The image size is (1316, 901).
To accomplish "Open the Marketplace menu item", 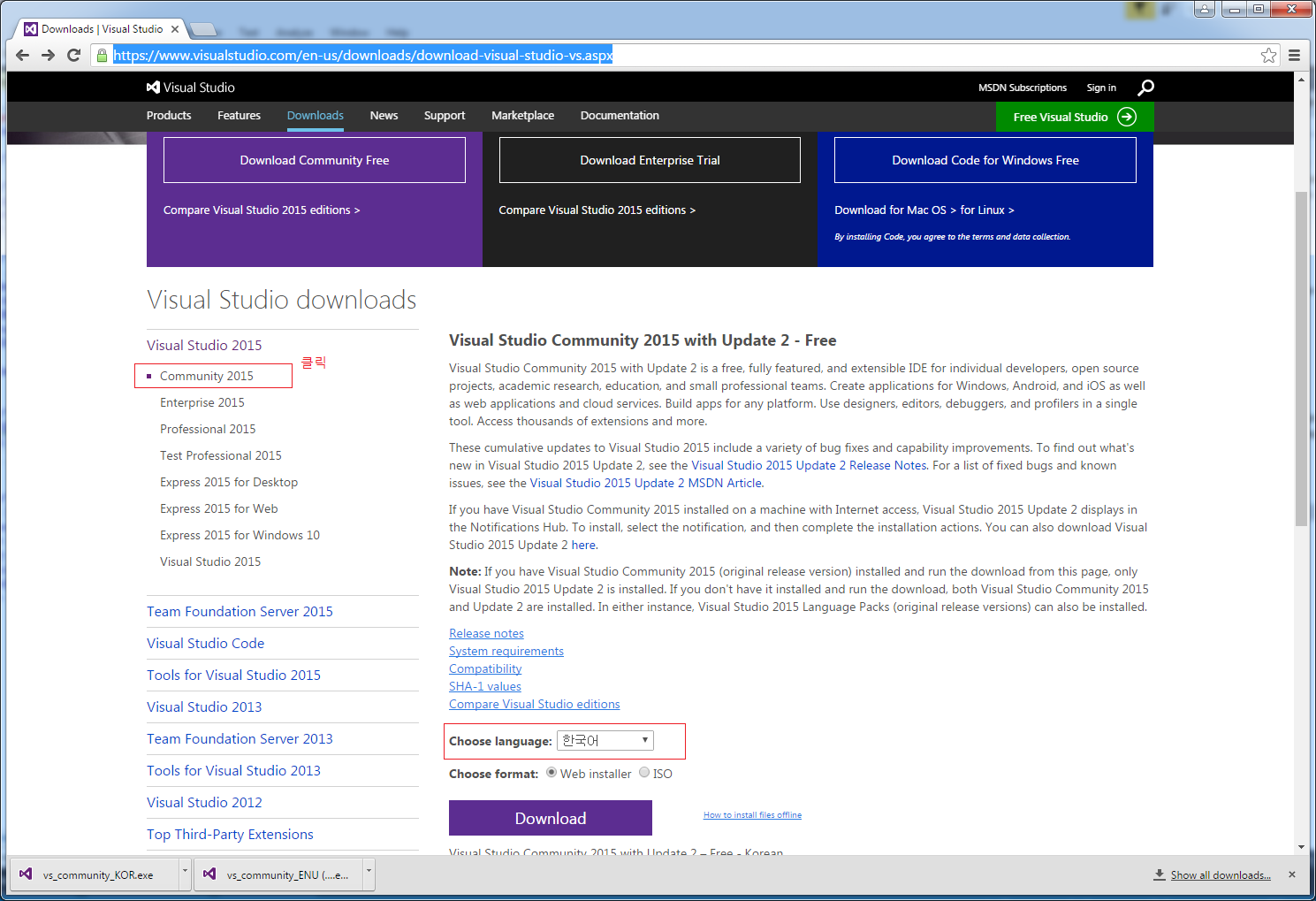I will coord(523,116).
